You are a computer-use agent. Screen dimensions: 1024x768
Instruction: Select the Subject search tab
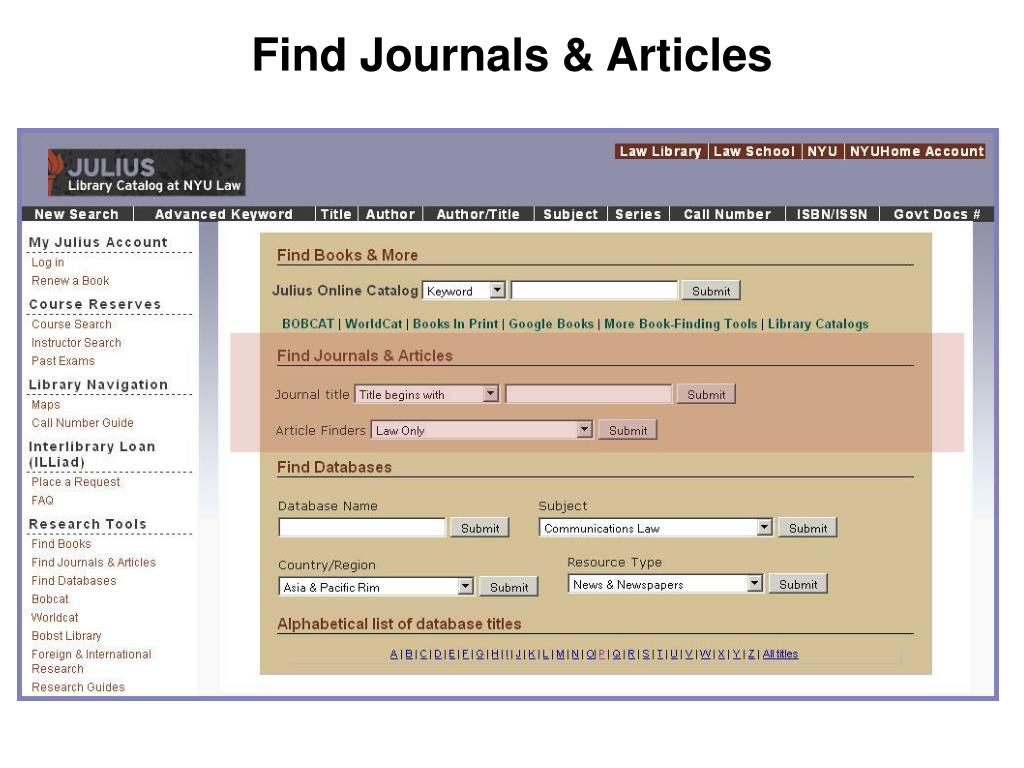coord(571,214)
